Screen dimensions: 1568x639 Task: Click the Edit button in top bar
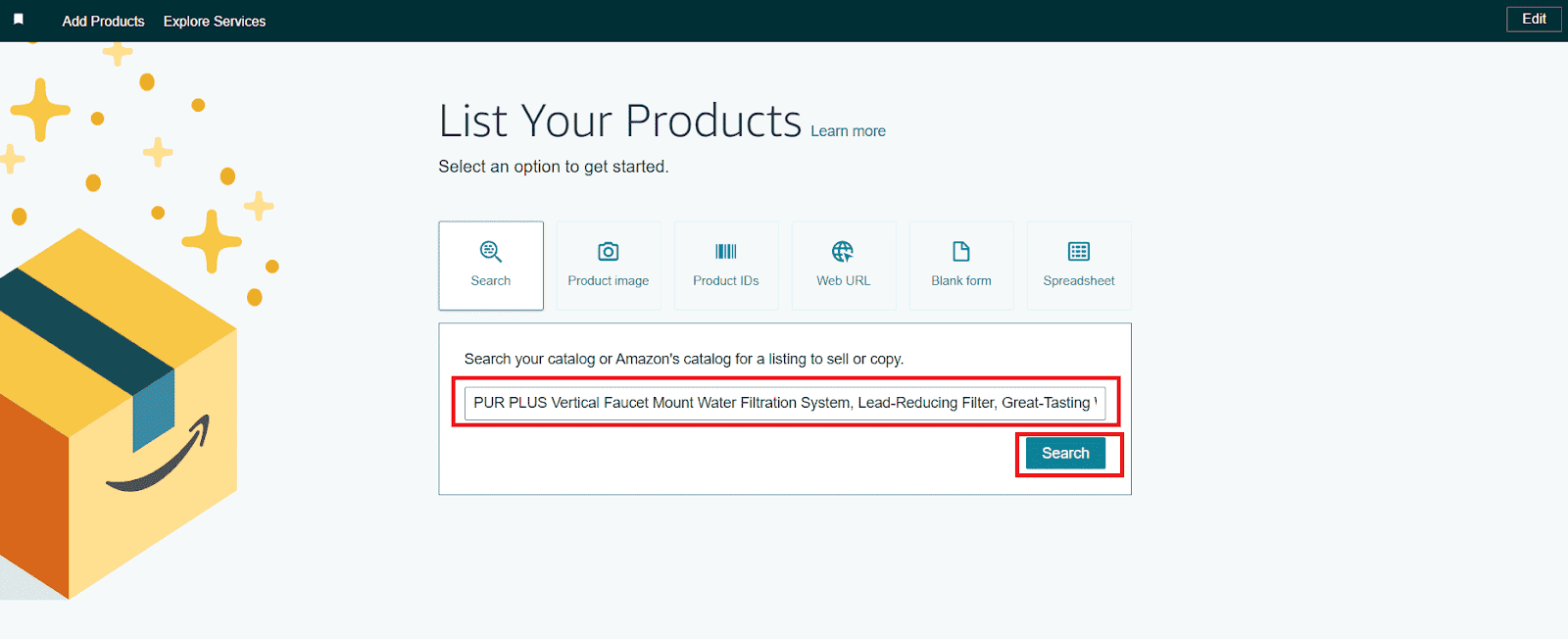point(1534,20)
